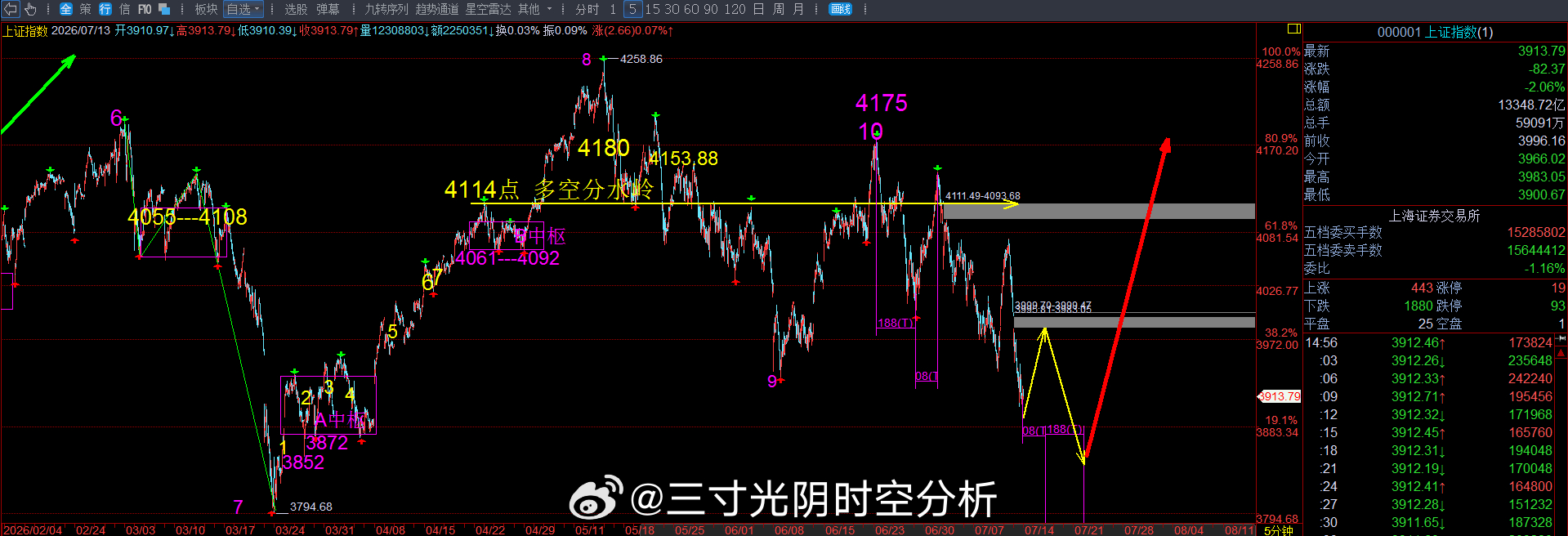Screen dimensions: 1568x536
Task: Click the 最新 value 3913.79
Action: click(x=1542, y=51)
